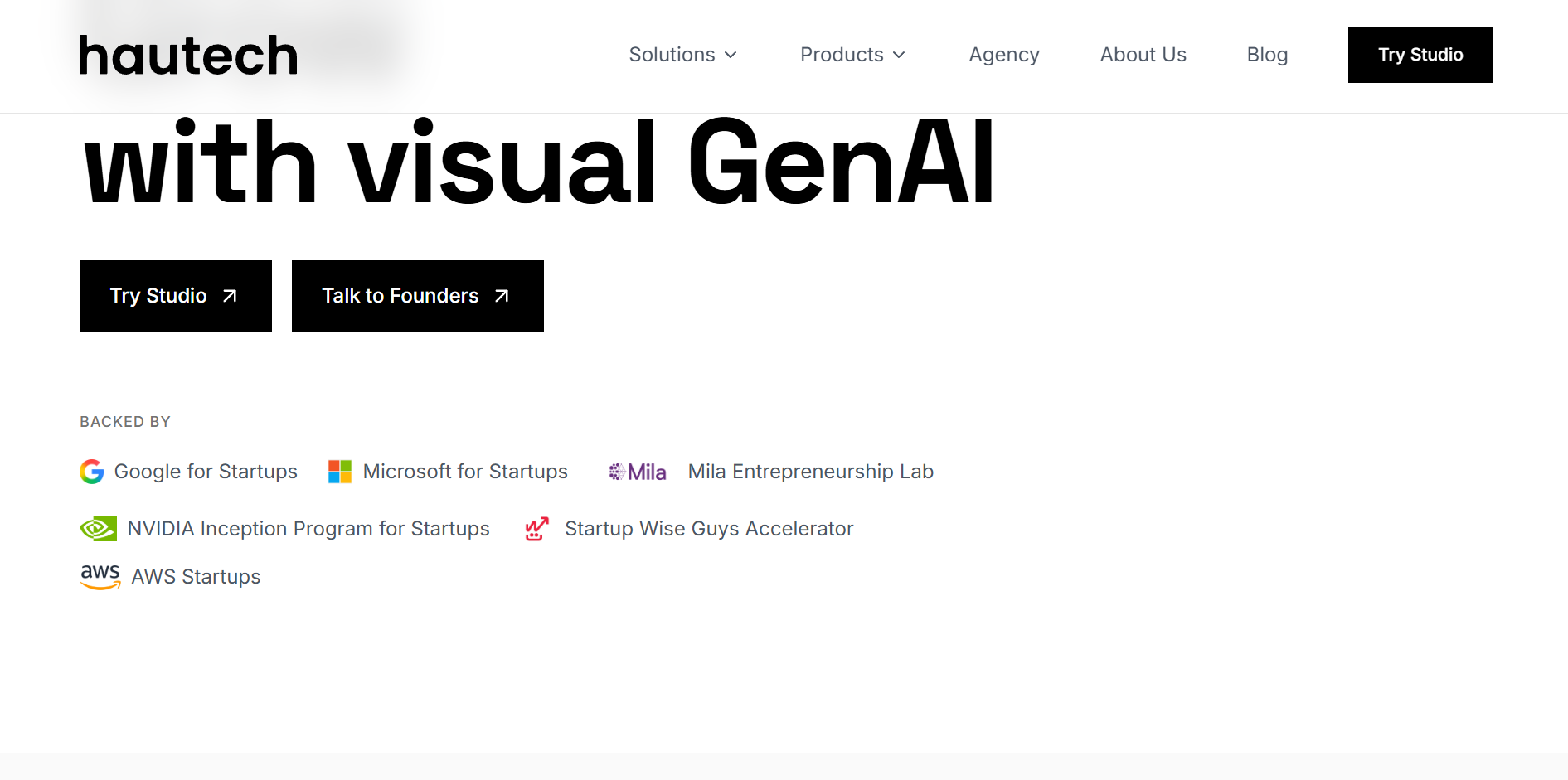Screen dimensions: 1568x780
Task: Click the Mila Entrepreneurship Lab text
Action: [x=810, y=472]
